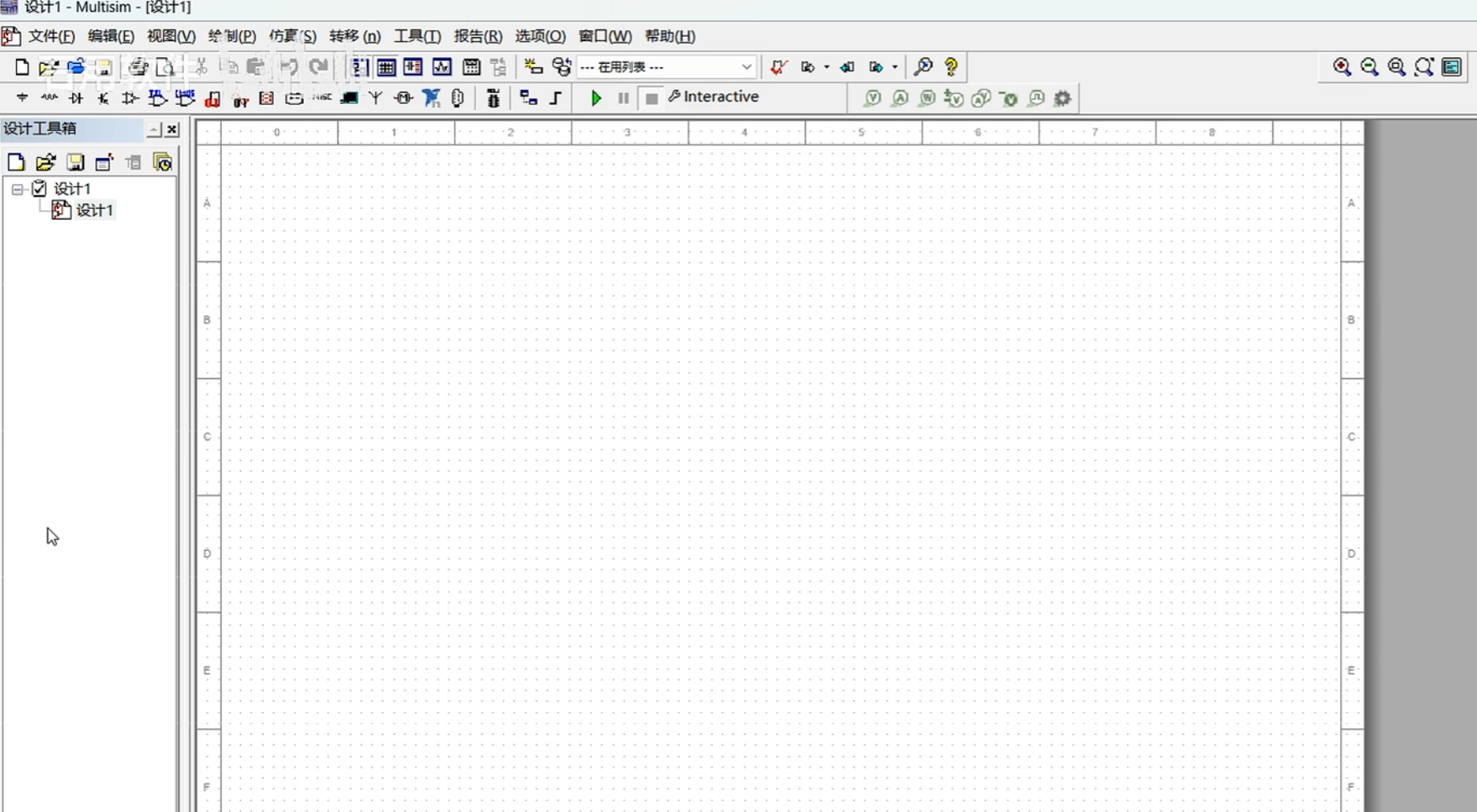Place a CMOS logic component

point(185,98)
